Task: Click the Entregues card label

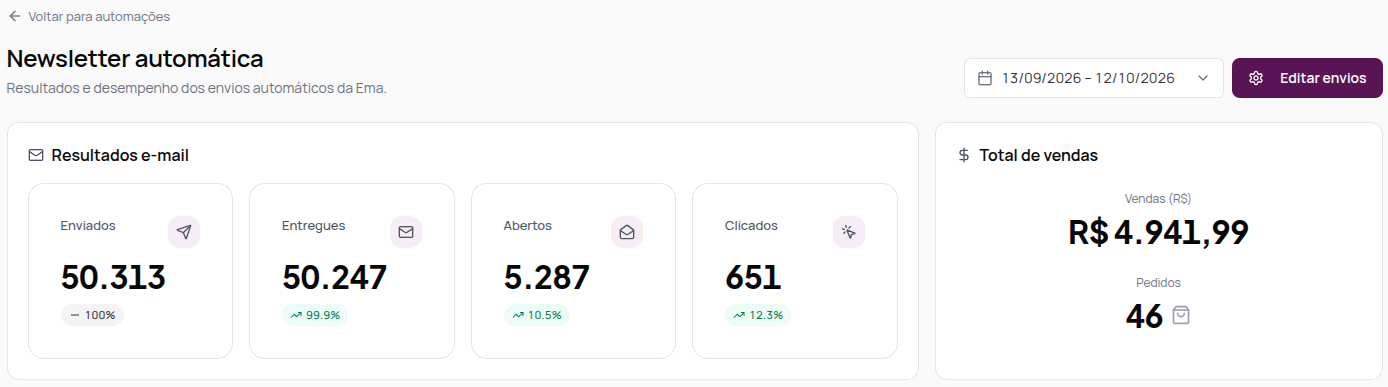Action: (x=314, y=225)
